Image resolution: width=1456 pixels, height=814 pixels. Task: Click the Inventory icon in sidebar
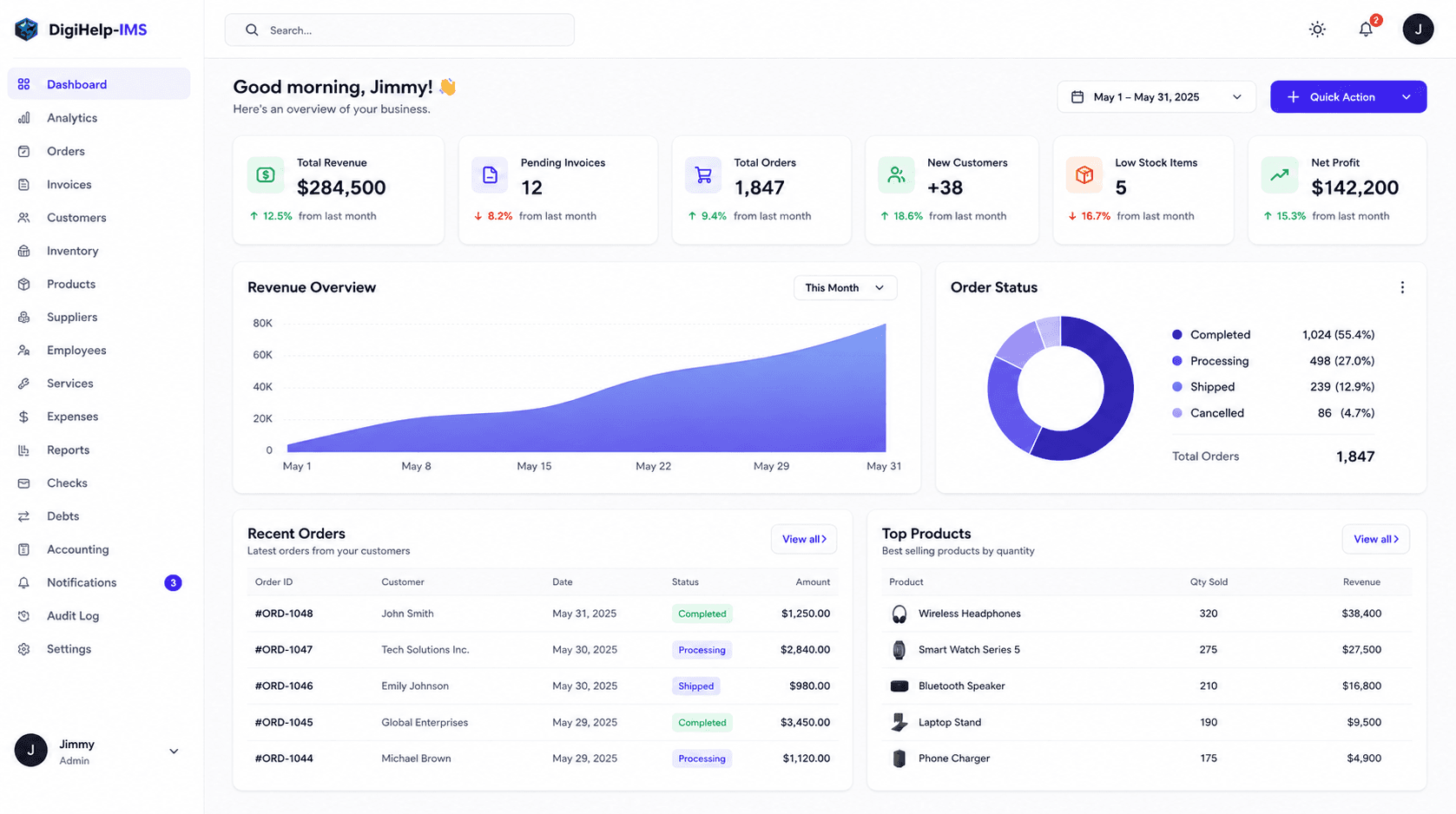point(24,251)
